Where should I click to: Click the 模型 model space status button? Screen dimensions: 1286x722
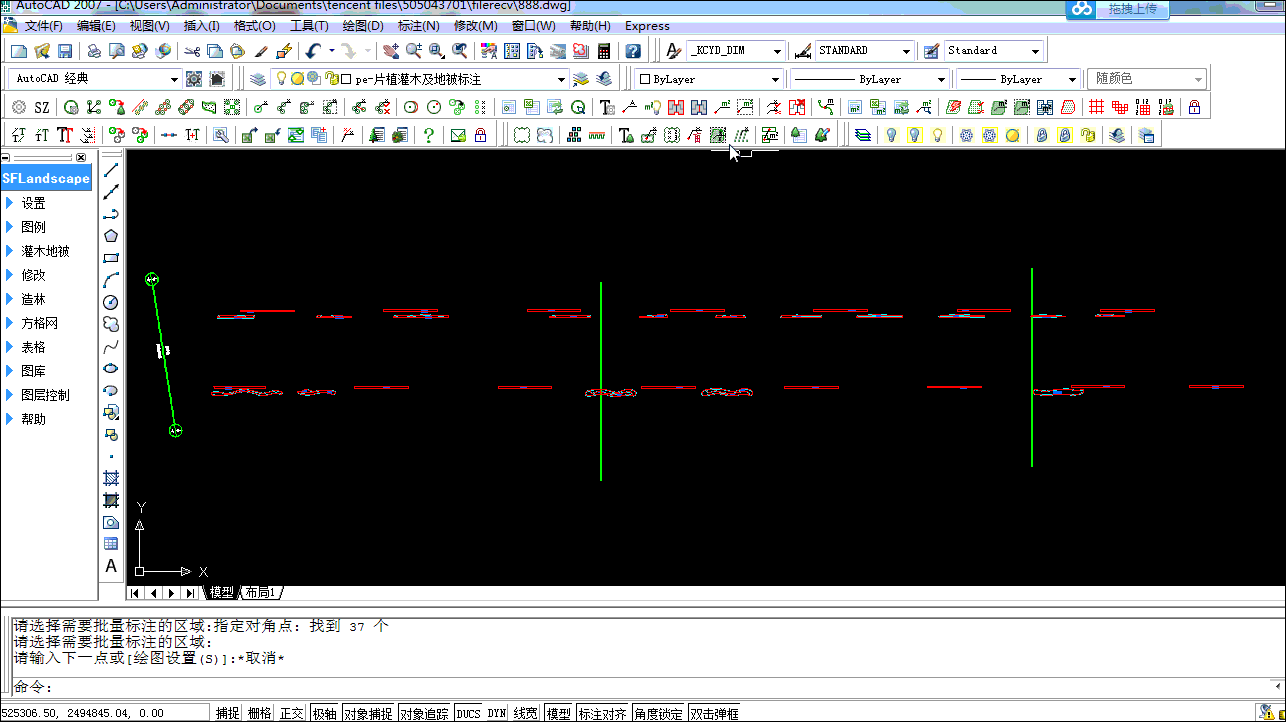tap(558, 713)
